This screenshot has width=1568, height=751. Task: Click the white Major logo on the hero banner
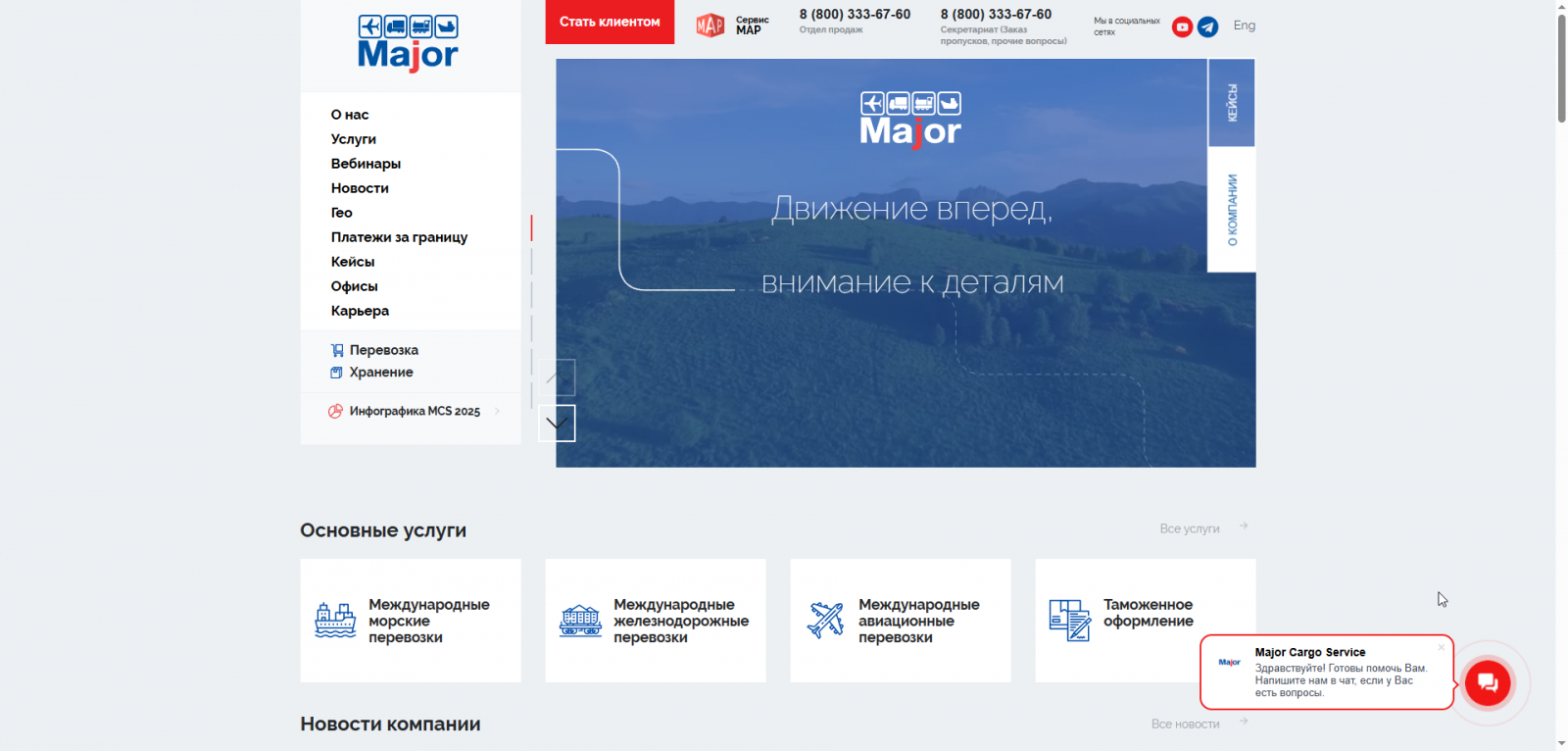[x=910, y=121]
